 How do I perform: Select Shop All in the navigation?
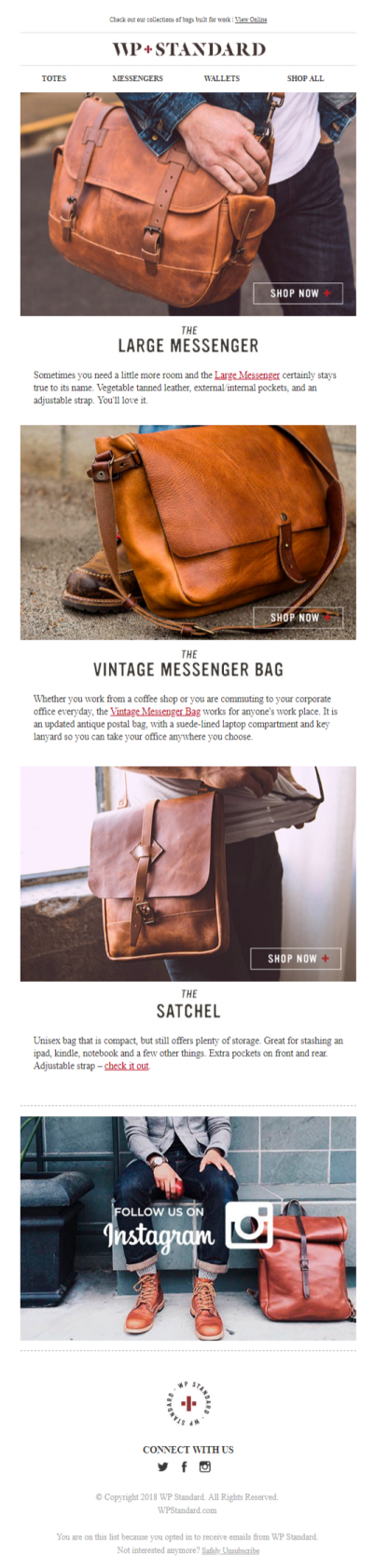point(305,78)
